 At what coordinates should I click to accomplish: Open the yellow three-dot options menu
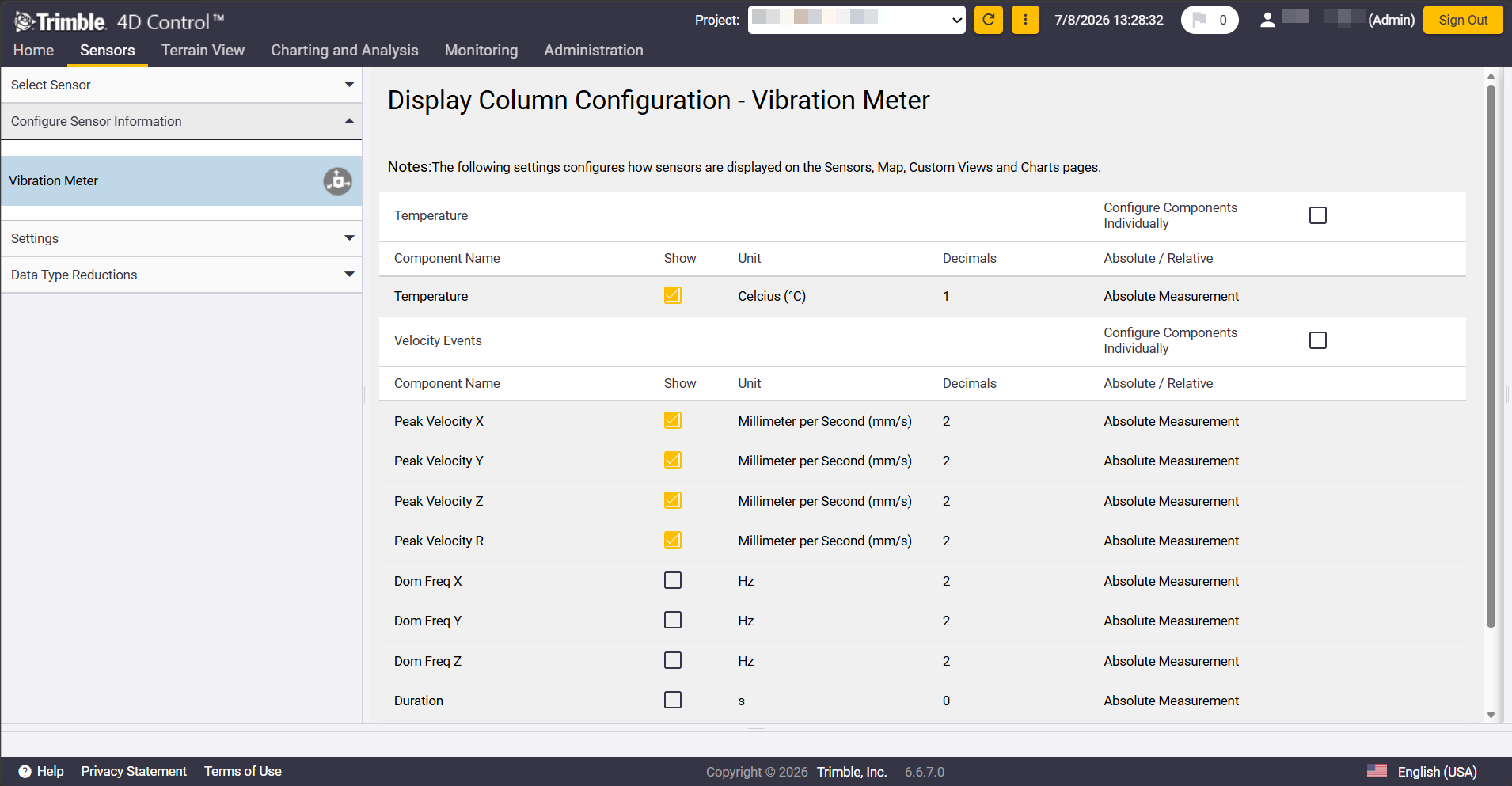(x=1025, y=20)
